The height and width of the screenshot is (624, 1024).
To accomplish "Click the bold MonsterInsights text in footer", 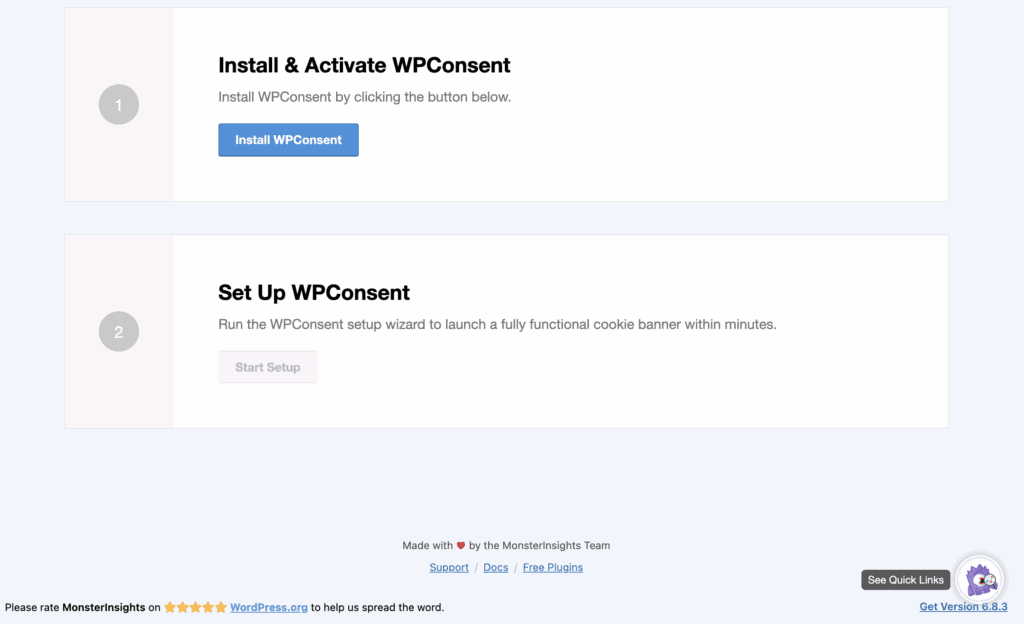I will [x=104, y=607].
